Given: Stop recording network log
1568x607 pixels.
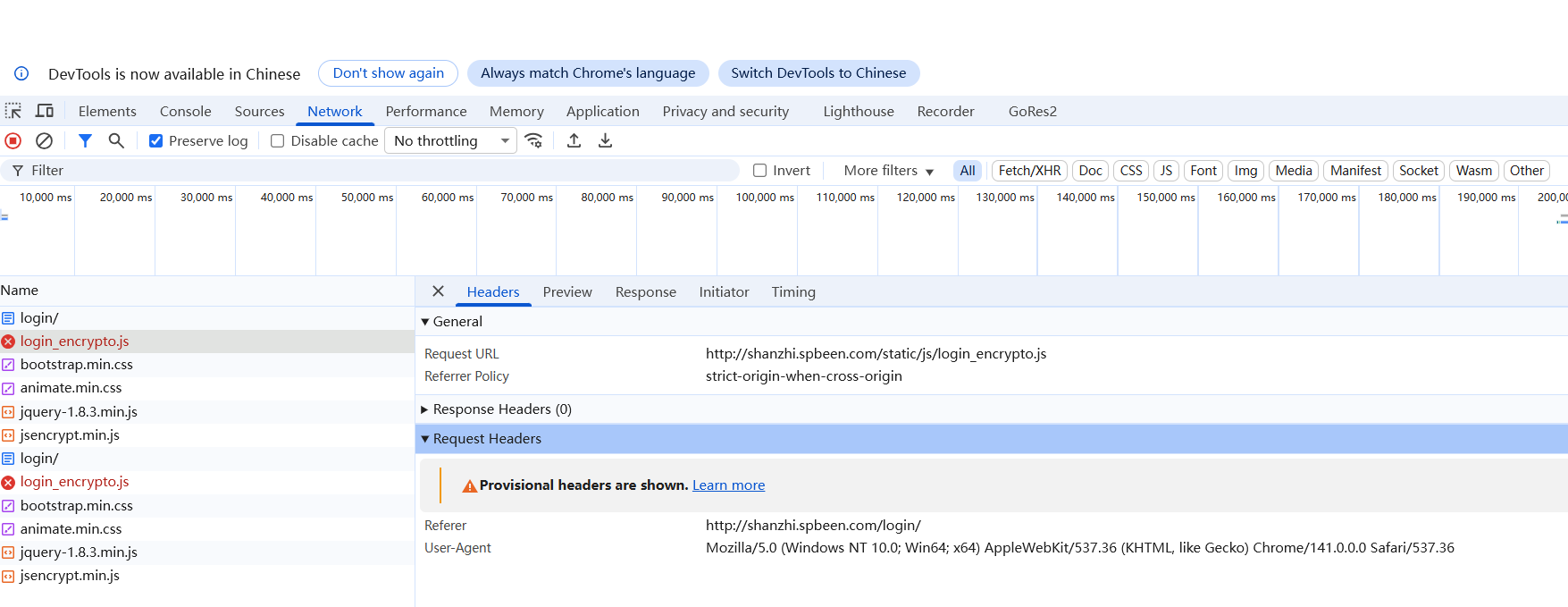Looking at the screenshot, I should pos(13,140).
